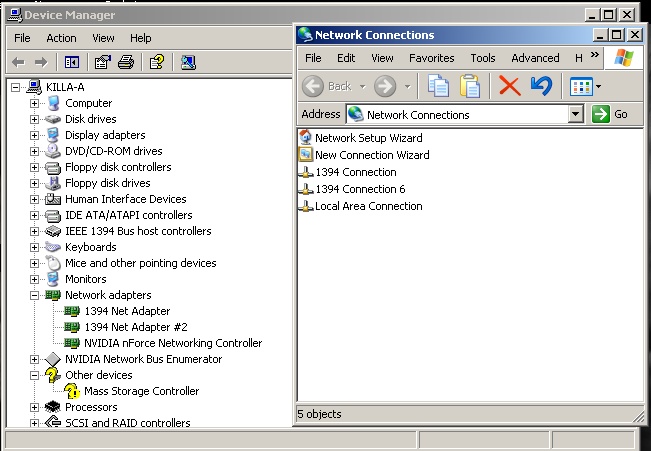Click the red Delete X icon
Viewport: 651px width, 451px height.
pos(510,86)
